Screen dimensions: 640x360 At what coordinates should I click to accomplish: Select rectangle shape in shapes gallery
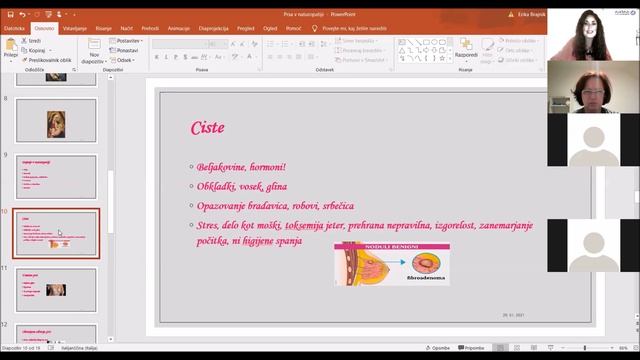[x=426, y=42]
